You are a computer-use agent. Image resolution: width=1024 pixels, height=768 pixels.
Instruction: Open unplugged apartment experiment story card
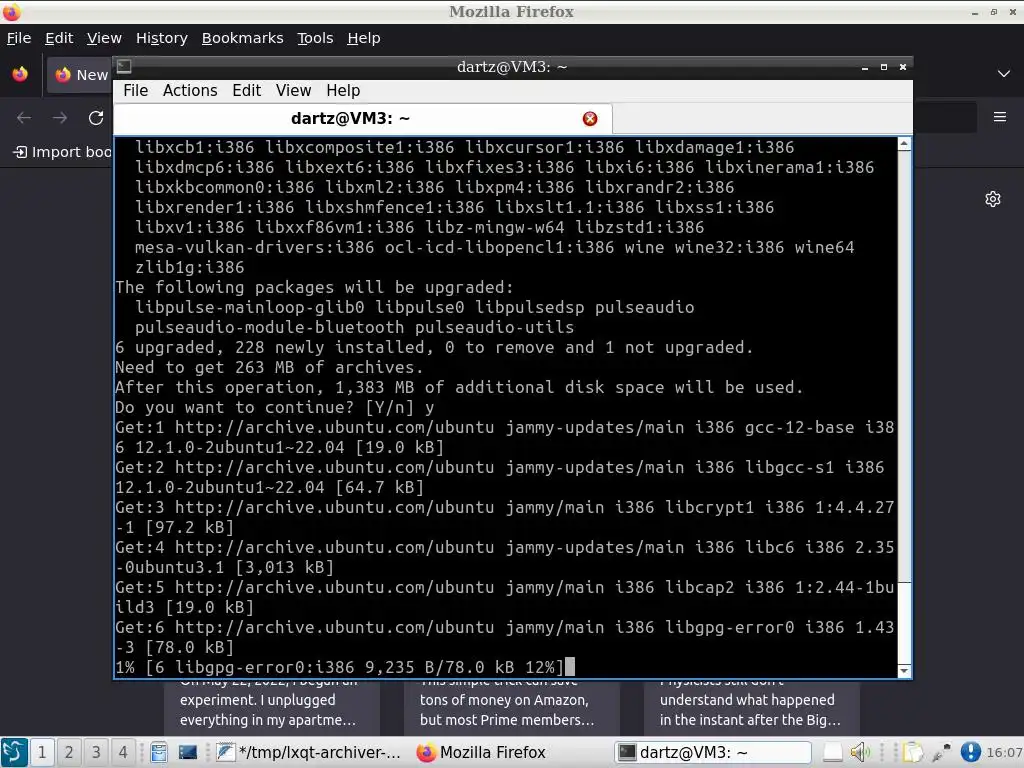[x=271, y=707]
